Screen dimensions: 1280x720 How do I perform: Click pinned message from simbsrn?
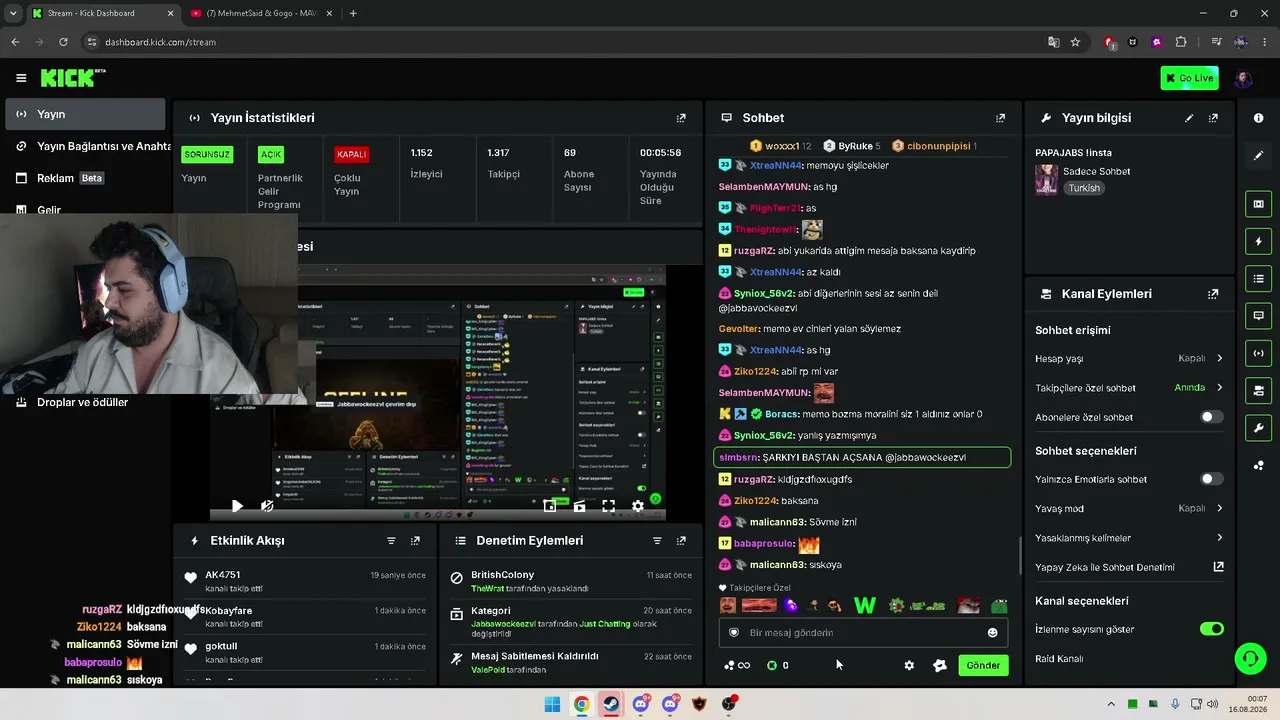coord(862,457)
